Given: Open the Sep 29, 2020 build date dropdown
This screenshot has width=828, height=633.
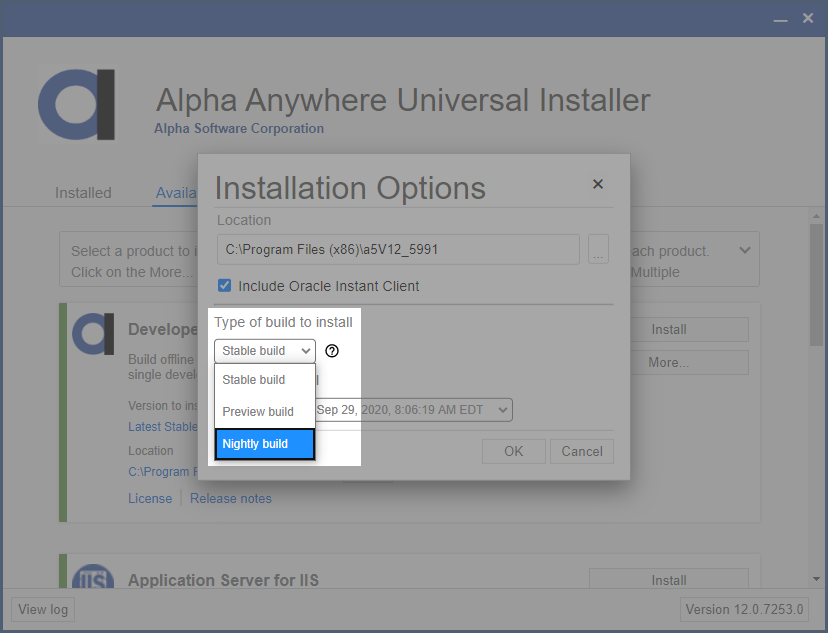Looking at the screenshot, I should pyautogui.click(x=414, y=410).
